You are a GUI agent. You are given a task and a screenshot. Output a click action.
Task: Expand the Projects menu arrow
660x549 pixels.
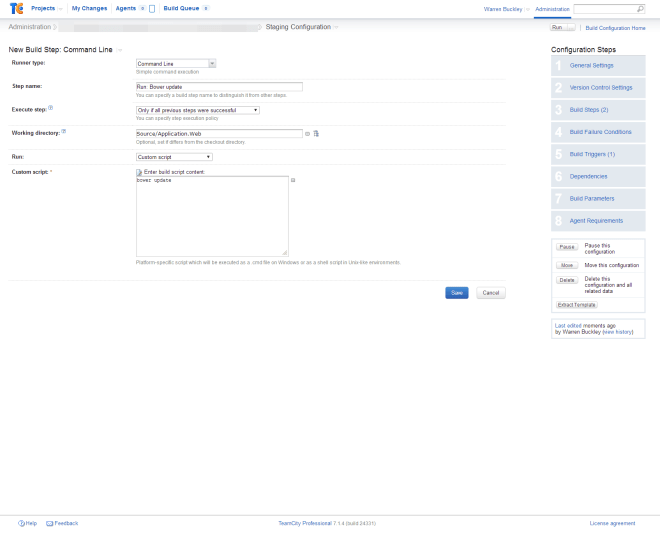[61, 8]
